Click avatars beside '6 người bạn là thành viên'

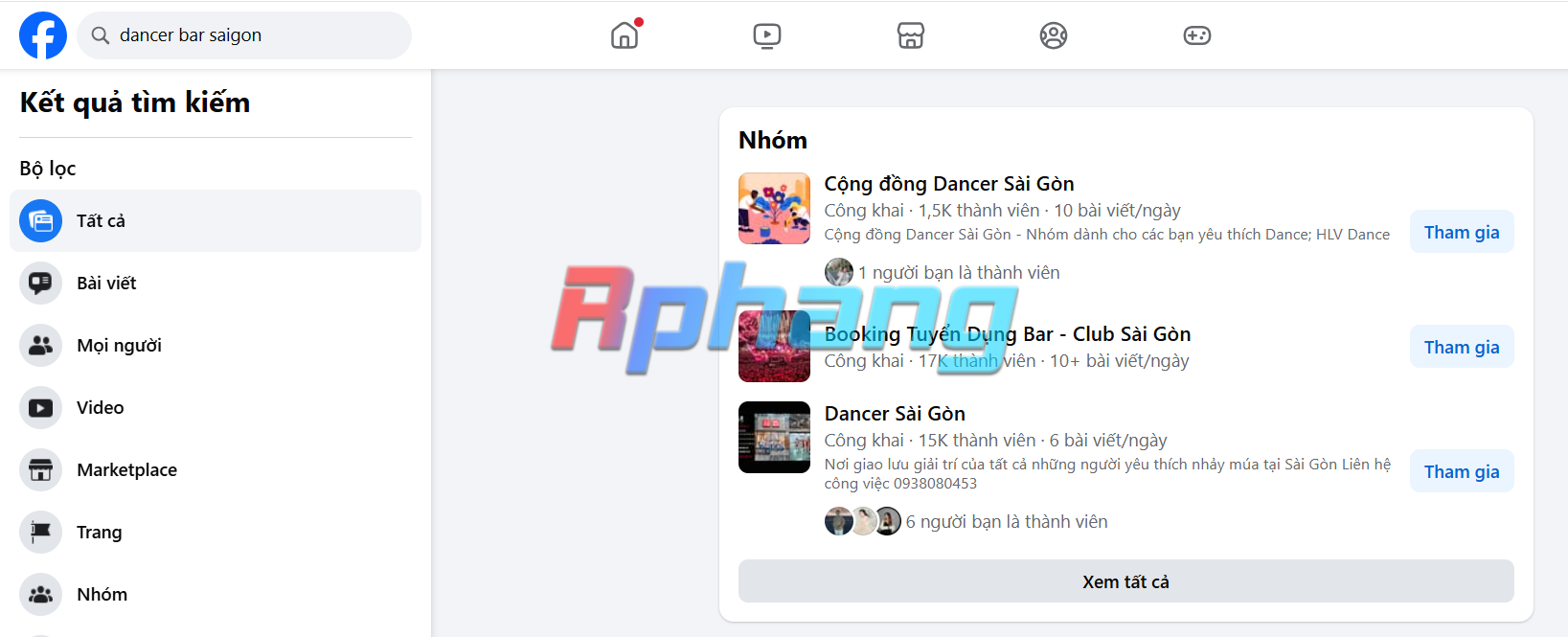click(863, 521)
